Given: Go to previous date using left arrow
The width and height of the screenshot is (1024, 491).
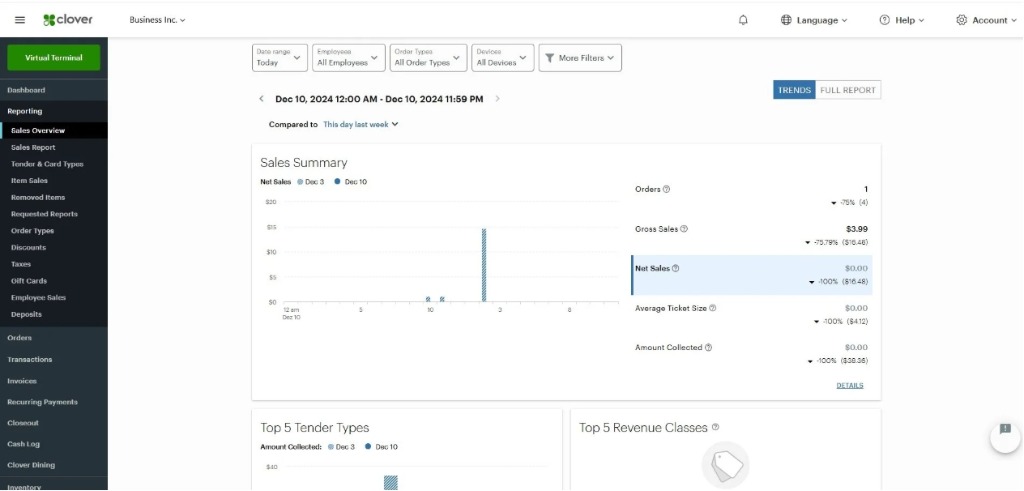Looking at the screenshot, I should [262, 99].
